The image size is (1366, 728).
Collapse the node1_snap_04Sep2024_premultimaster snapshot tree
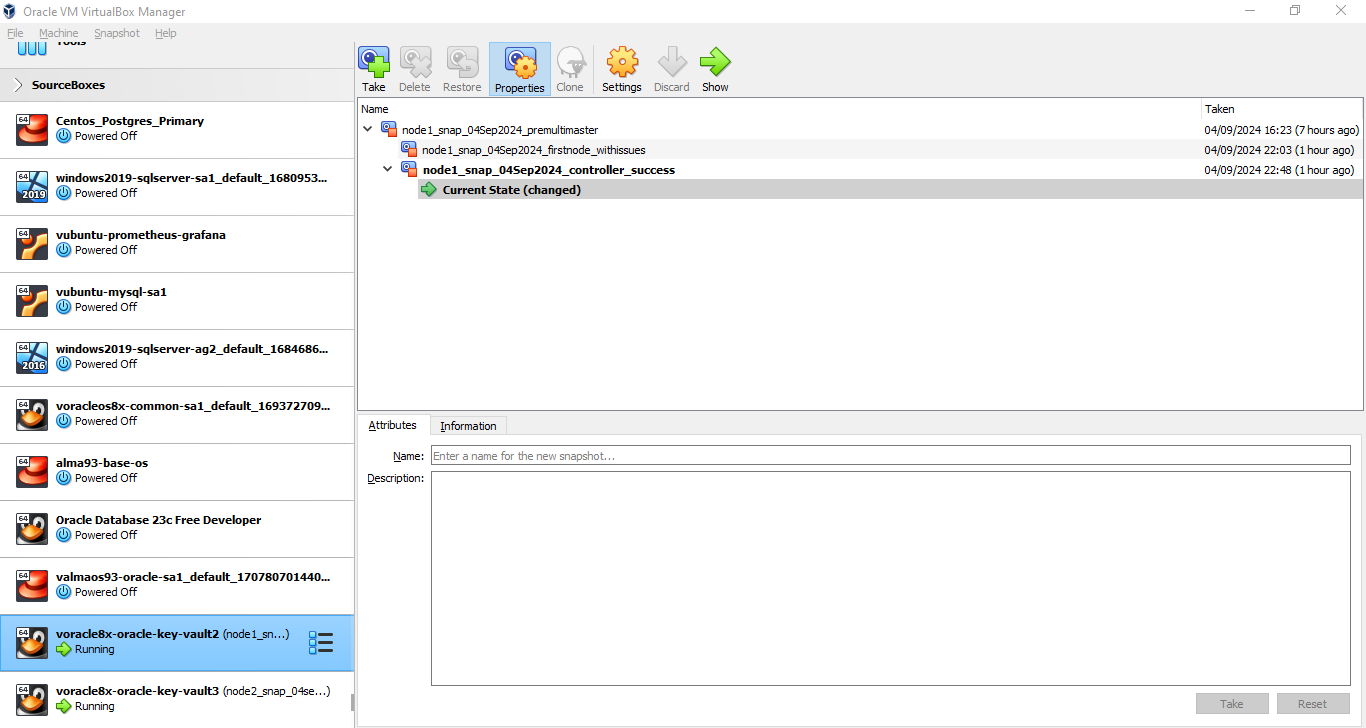(368, 129)
